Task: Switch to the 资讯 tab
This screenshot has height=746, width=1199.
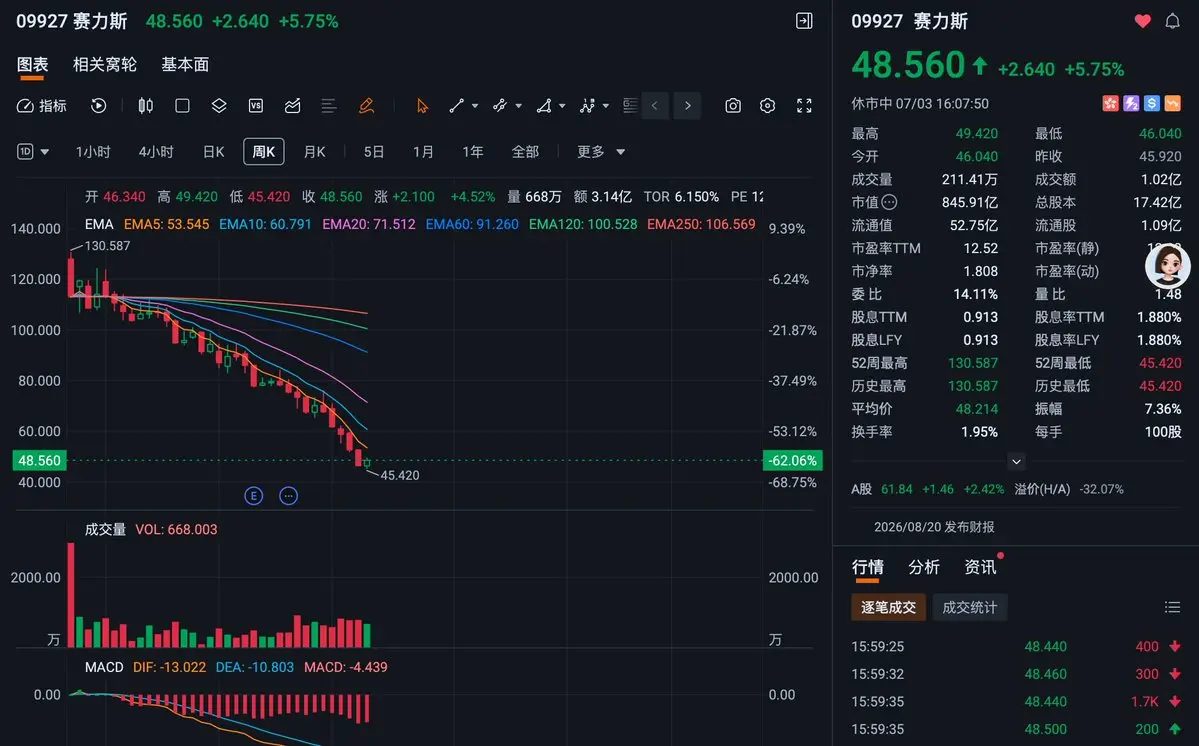Action: (980, 566)
